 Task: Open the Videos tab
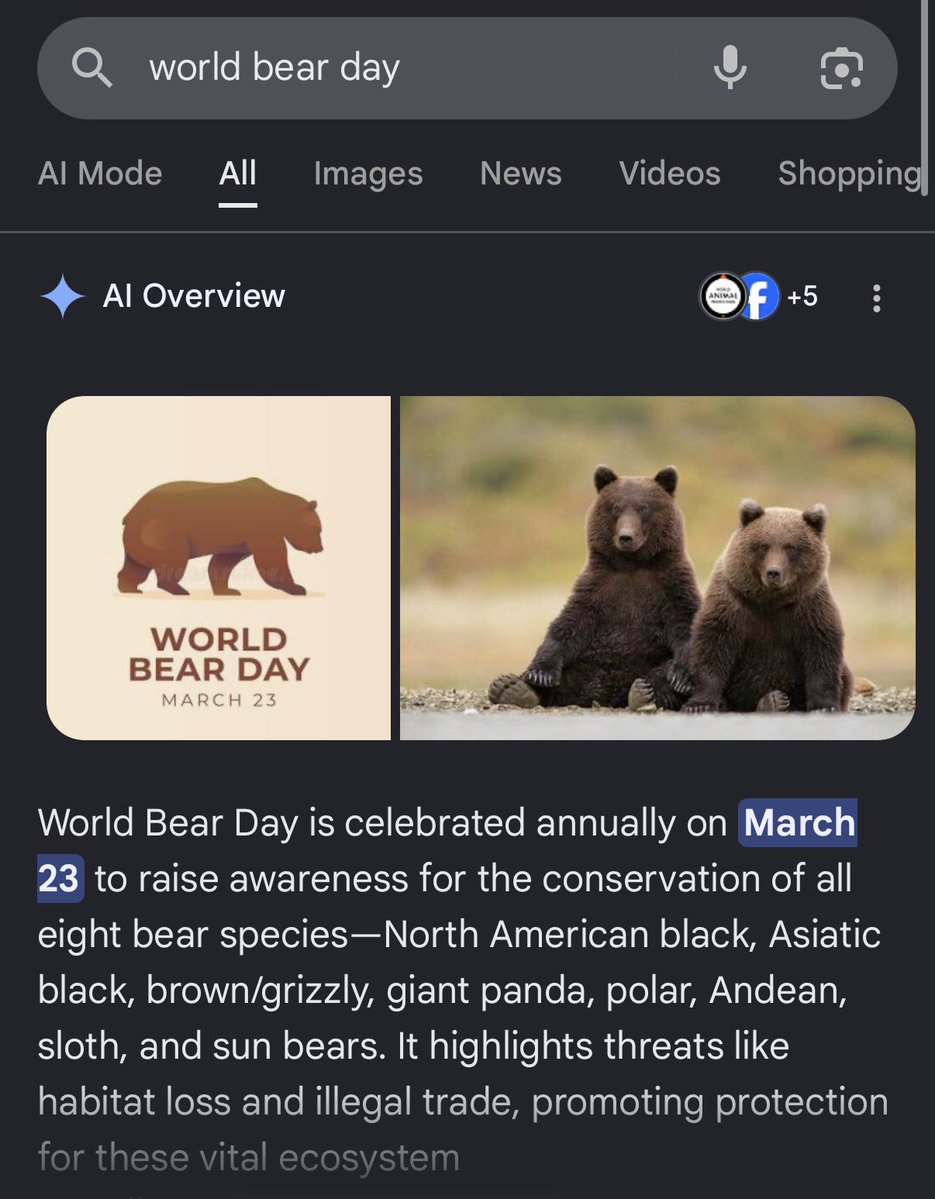670,174
